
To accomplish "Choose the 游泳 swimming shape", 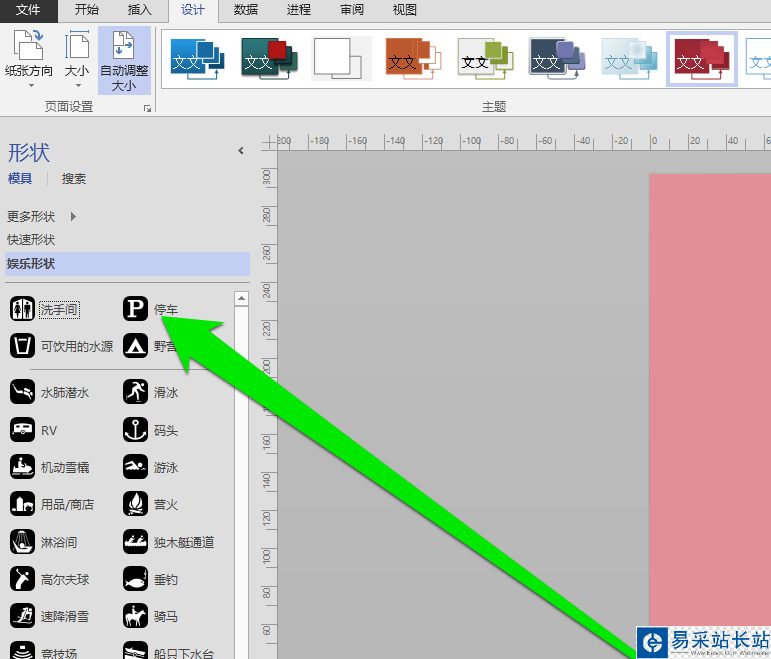I will (150, 467).
